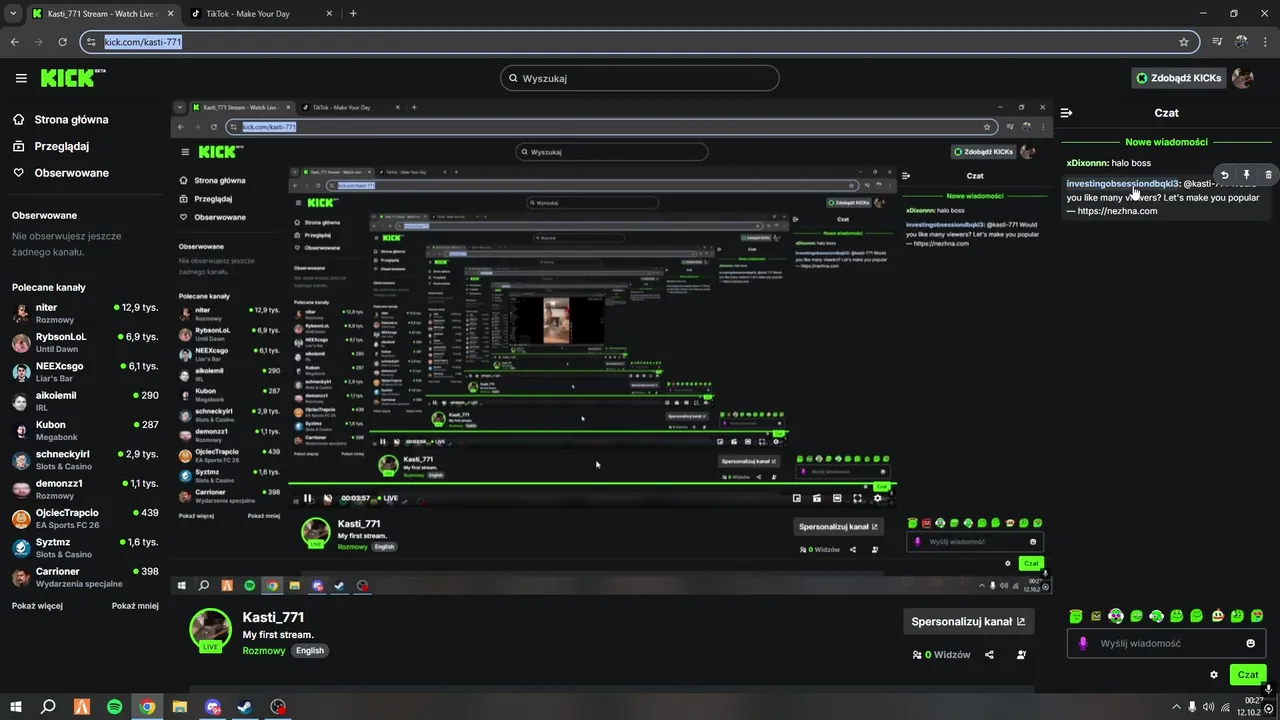Open recommended channel RybsonLoL
Screen dimensions: 1280x720
[85, 342]
